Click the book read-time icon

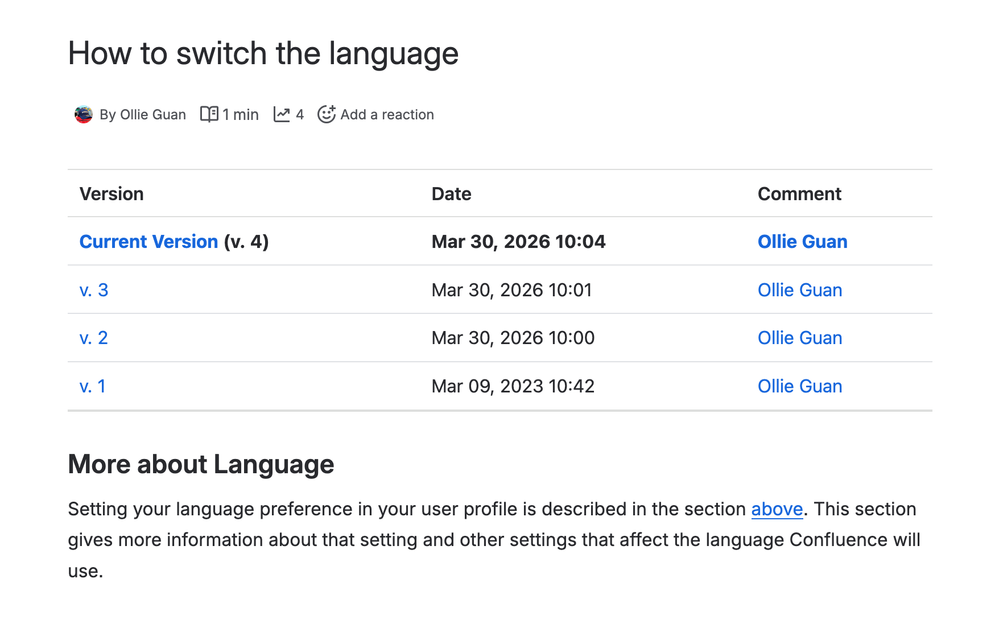(x=209, y=115)
